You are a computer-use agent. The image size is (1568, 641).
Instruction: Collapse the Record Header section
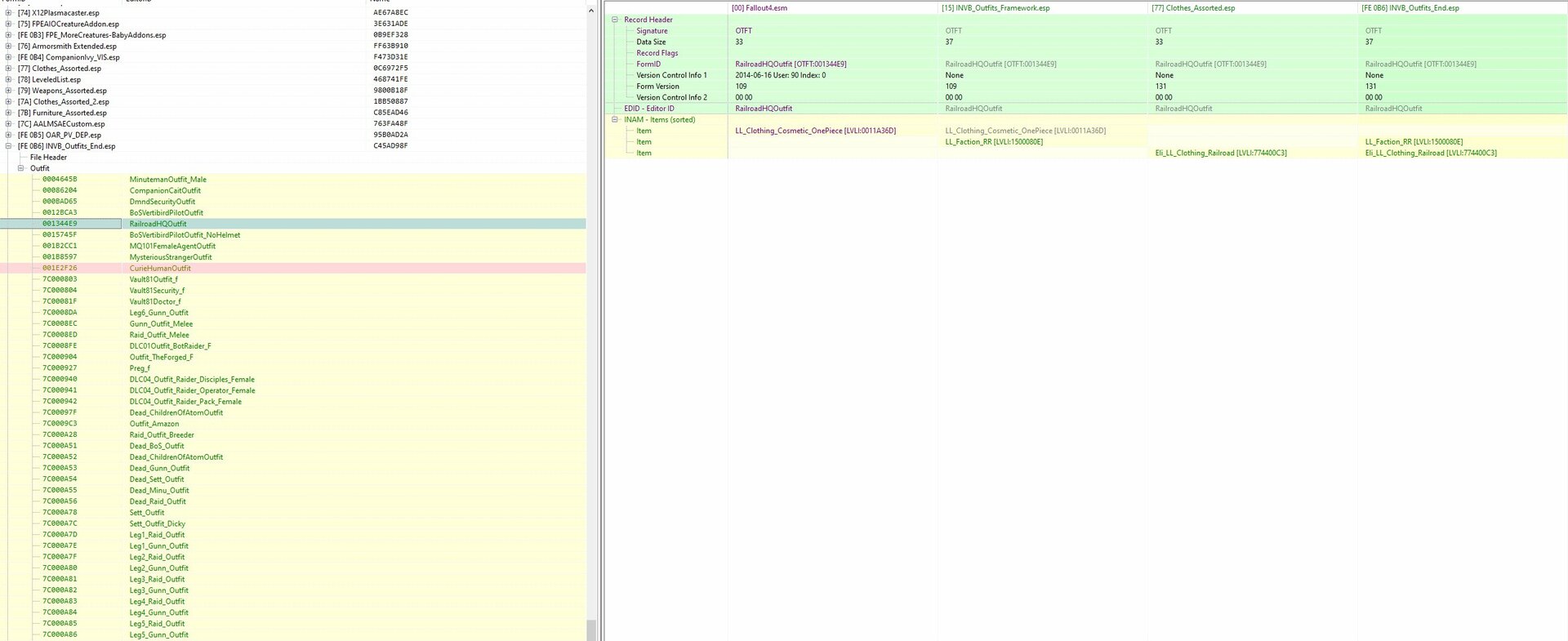[x=615, y=20]
